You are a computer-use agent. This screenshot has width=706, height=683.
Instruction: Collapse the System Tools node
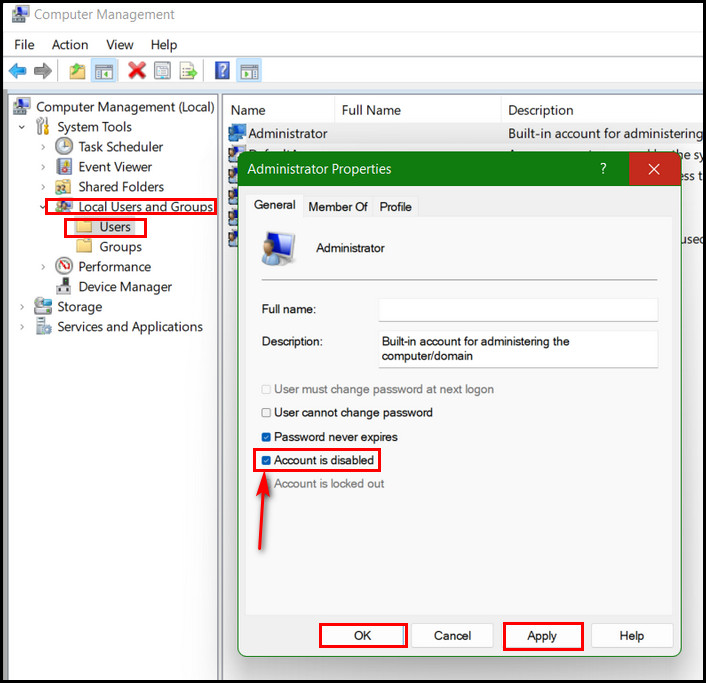point(22,127)
